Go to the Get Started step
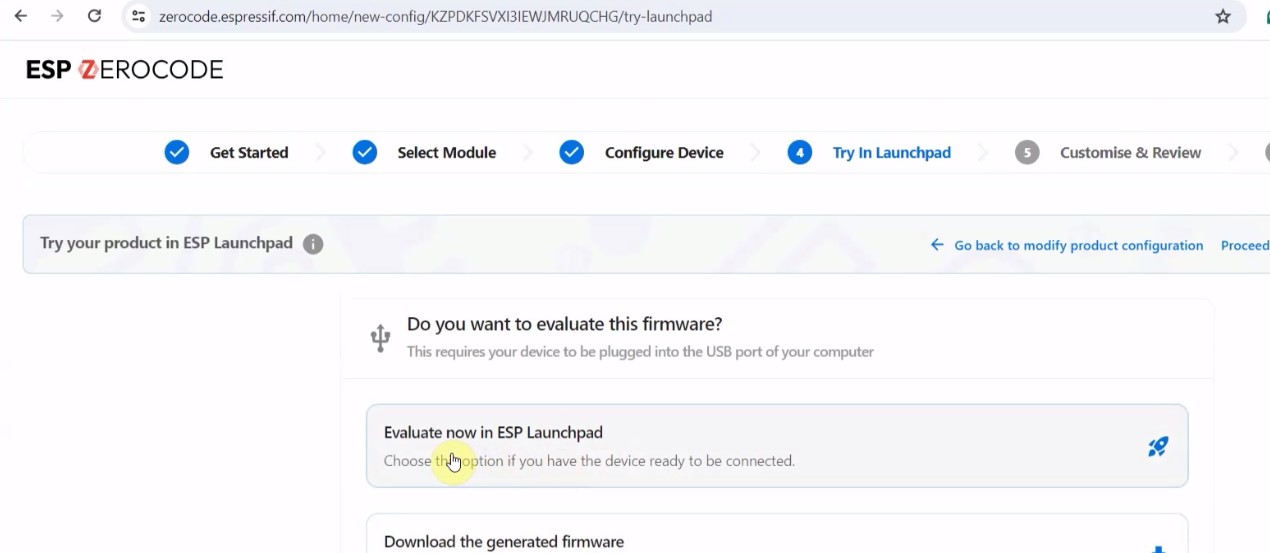1270x553 pixels. click(249, 153)
